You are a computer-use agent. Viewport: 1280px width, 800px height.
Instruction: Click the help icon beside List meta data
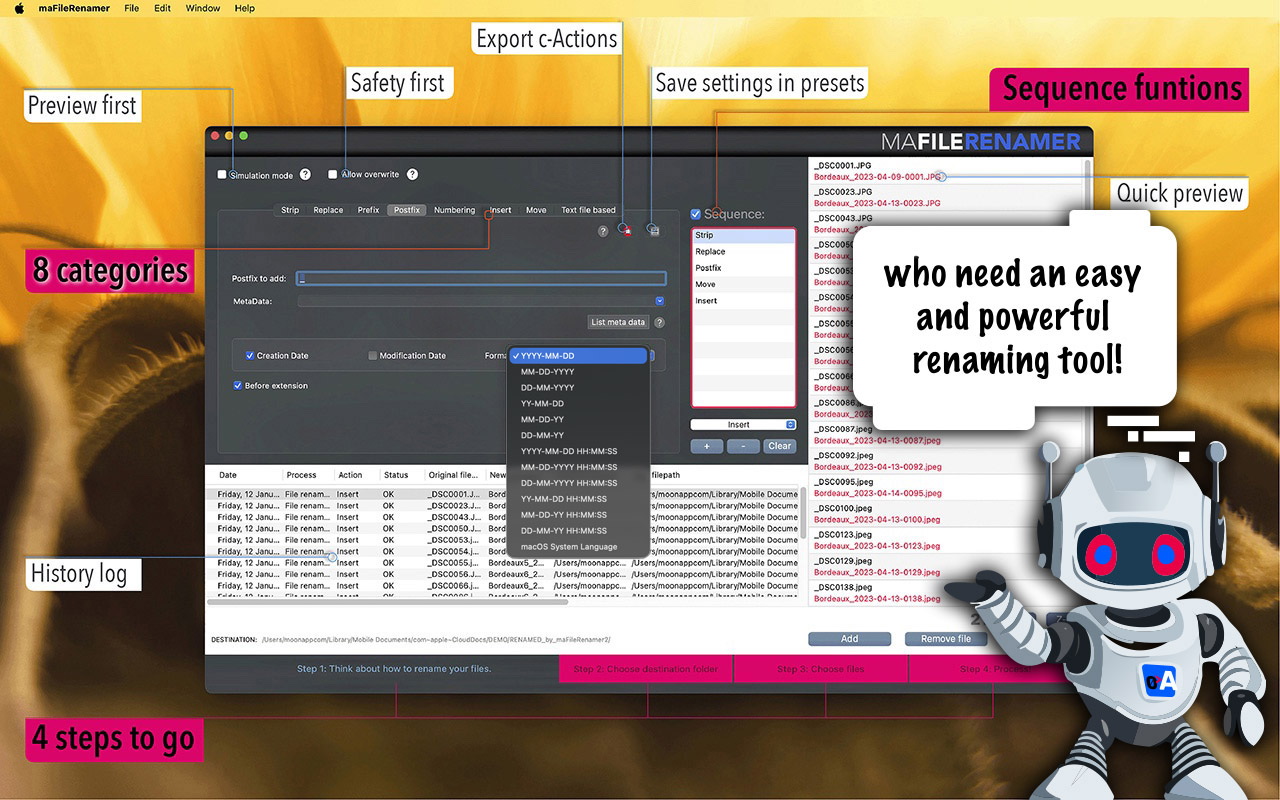[x=659, y=322]
